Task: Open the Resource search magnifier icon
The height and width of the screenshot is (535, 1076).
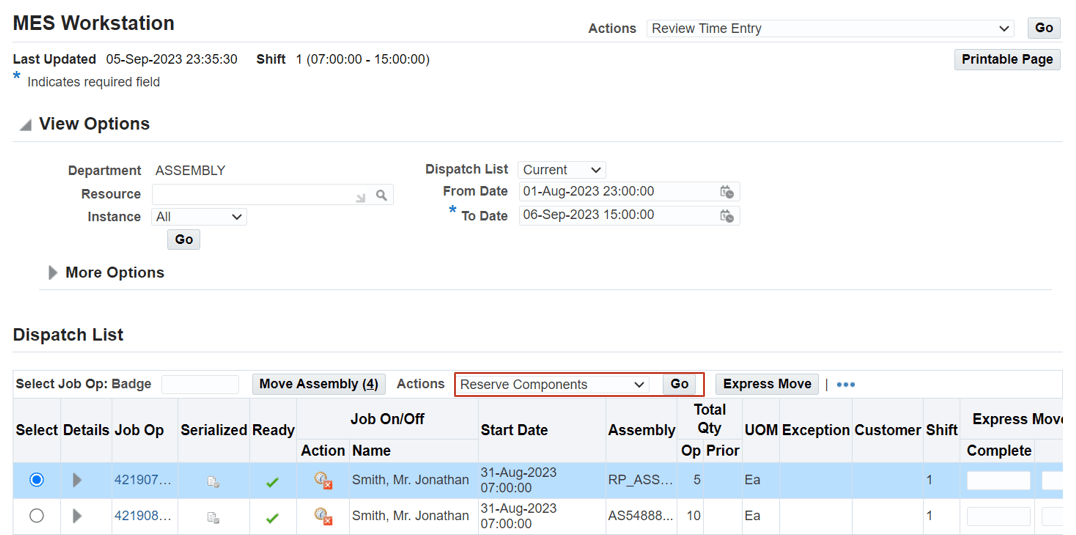Action: (382, 195)
